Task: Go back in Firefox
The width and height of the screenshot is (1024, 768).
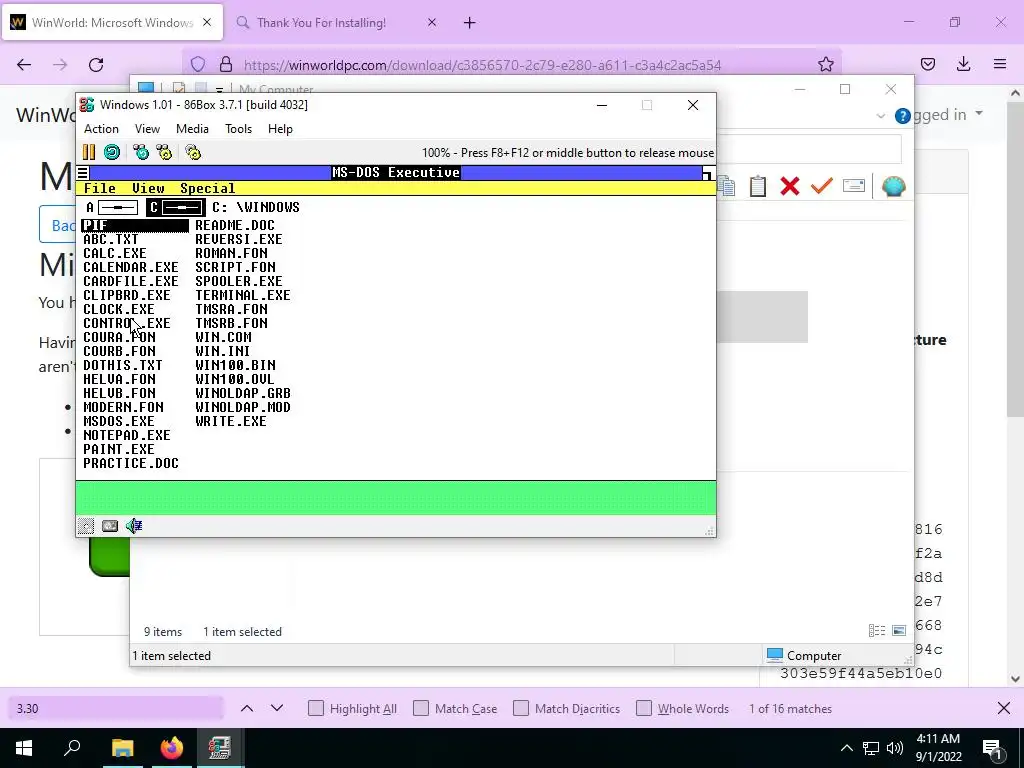Action: [x=24, y=65]
